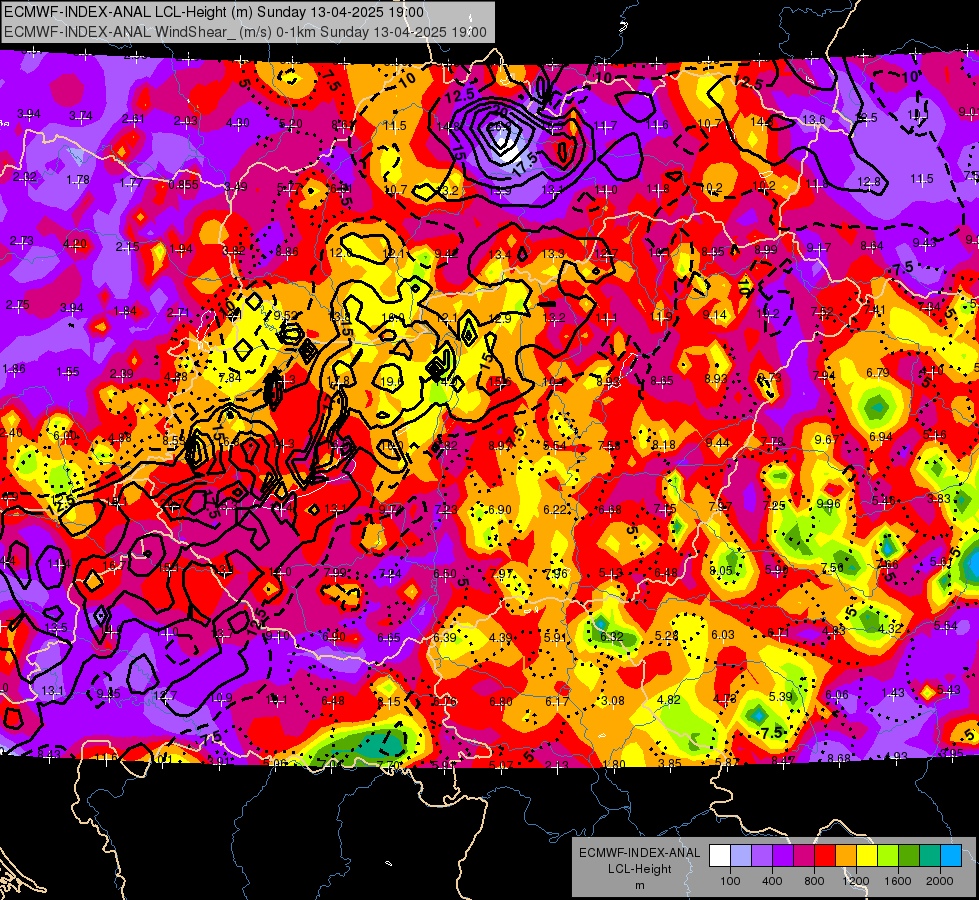Select the red legend color swatch
Screen dimensions: 979x900
pyautogui.click(x=825, y=856)
